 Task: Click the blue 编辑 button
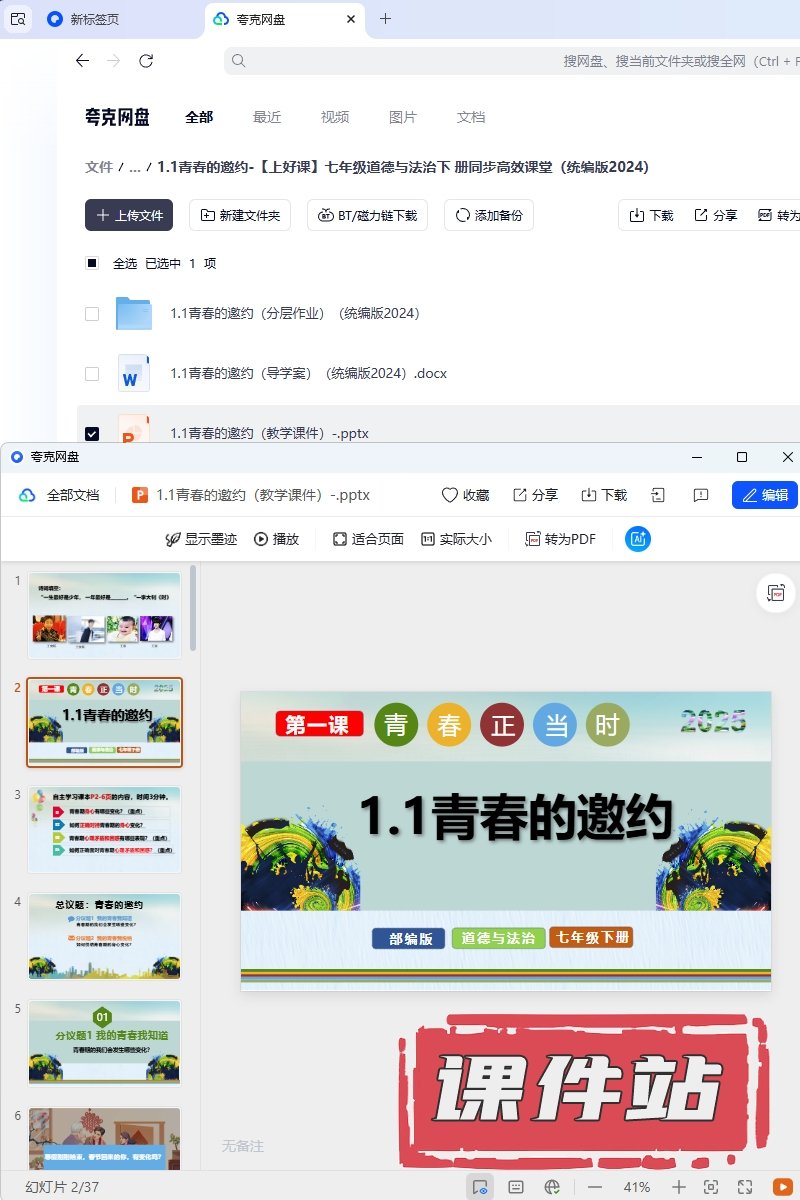765,495
